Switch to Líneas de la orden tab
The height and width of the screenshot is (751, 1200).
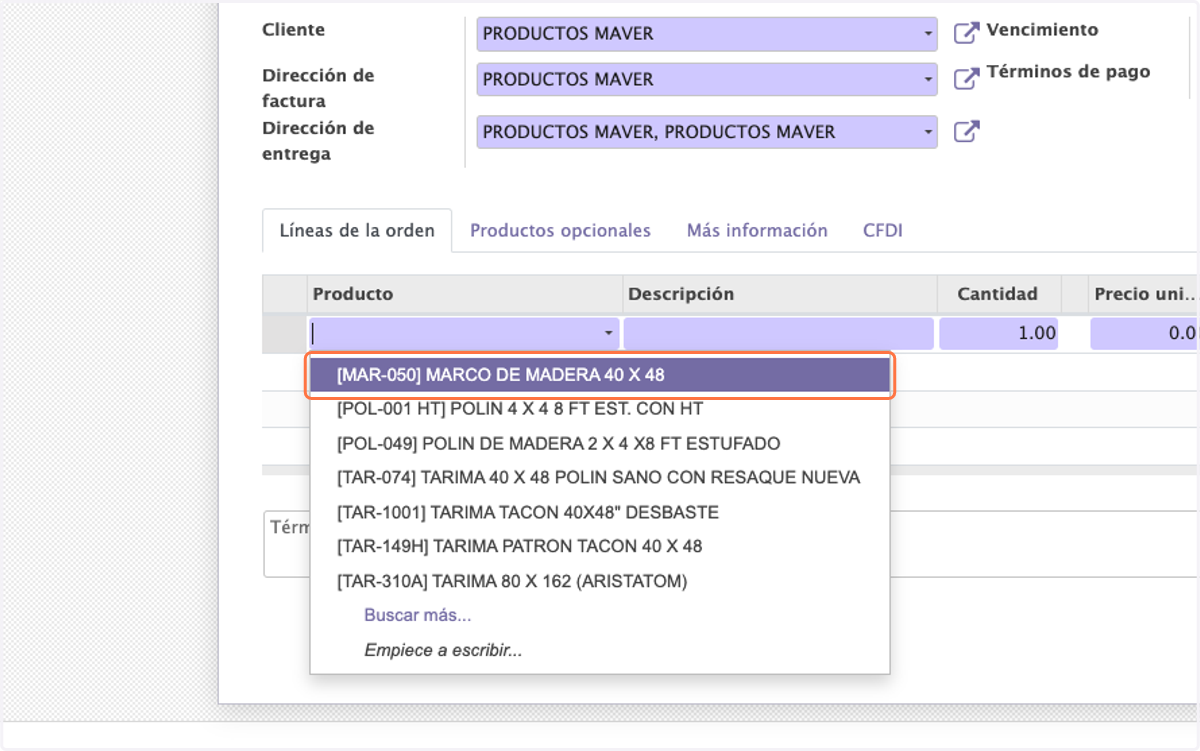357,230
